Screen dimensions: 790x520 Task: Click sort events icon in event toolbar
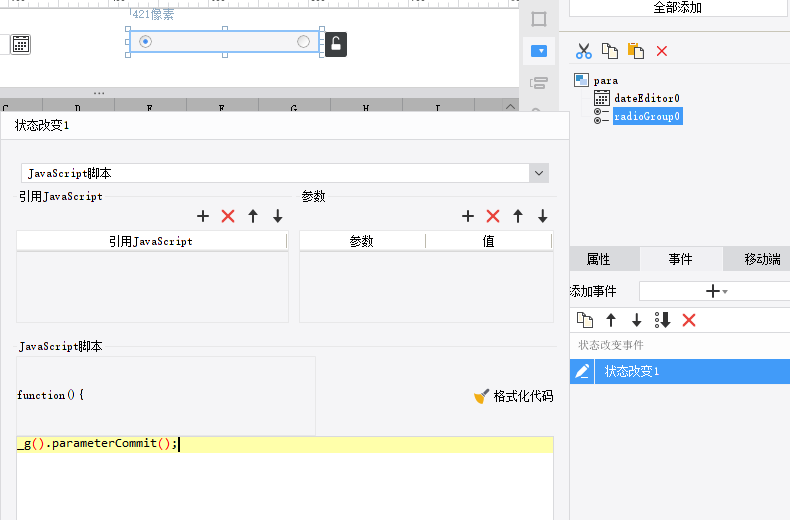coord(662,320)
